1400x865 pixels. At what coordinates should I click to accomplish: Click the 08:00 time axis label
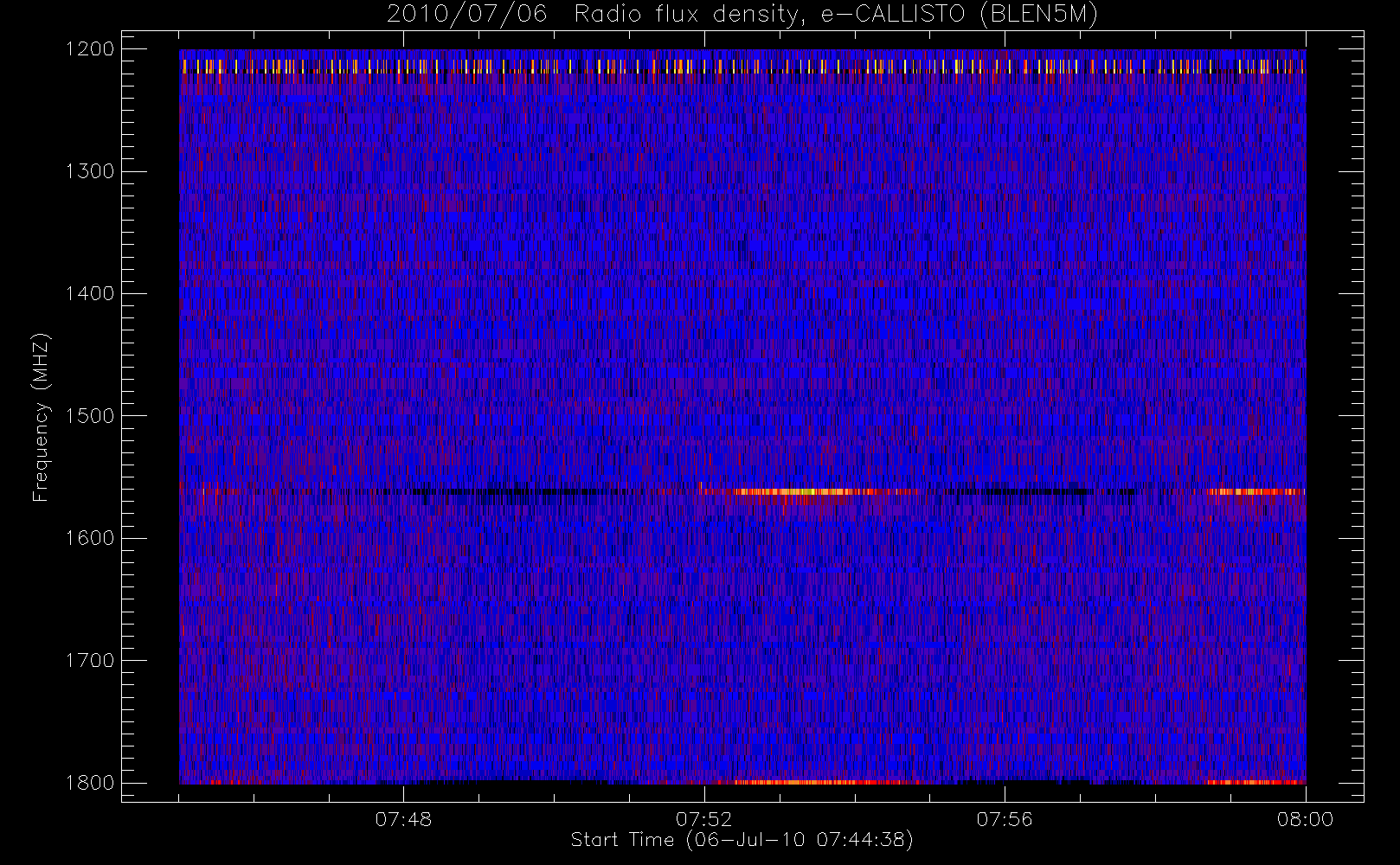point(1305,819)
